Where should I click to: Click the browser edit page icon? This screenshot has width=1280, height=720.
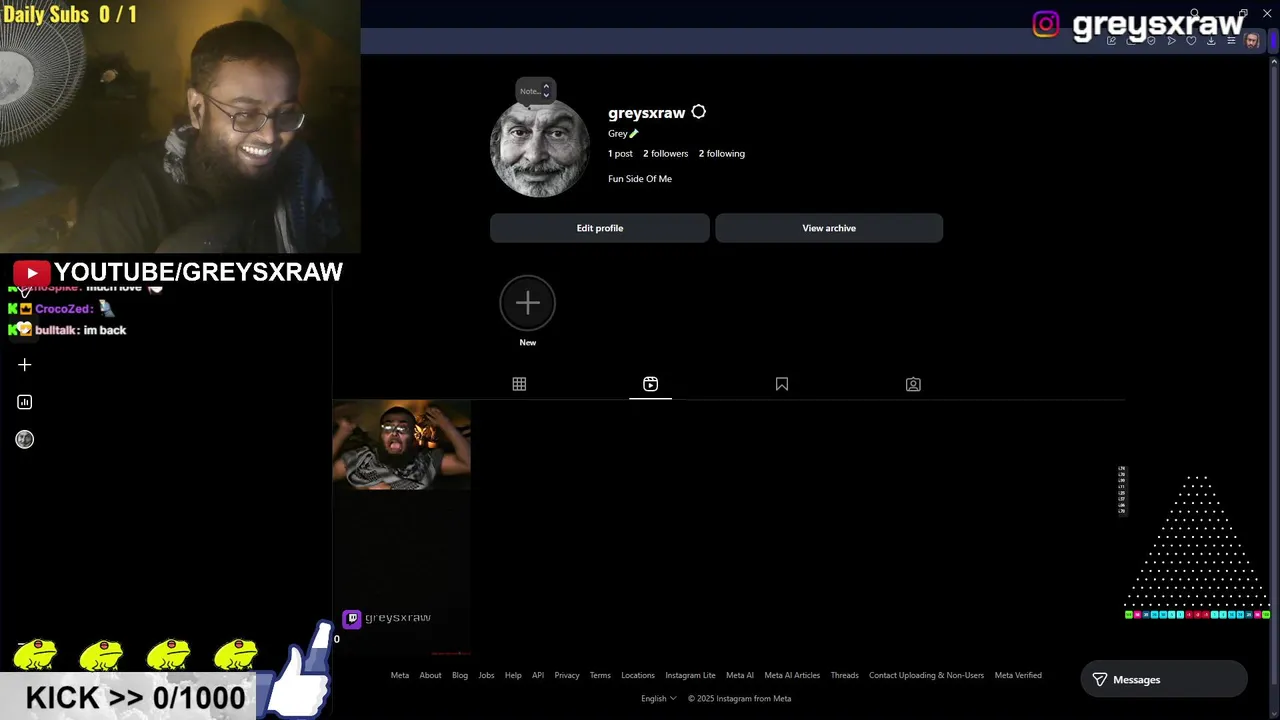(x=1111, y=41)
